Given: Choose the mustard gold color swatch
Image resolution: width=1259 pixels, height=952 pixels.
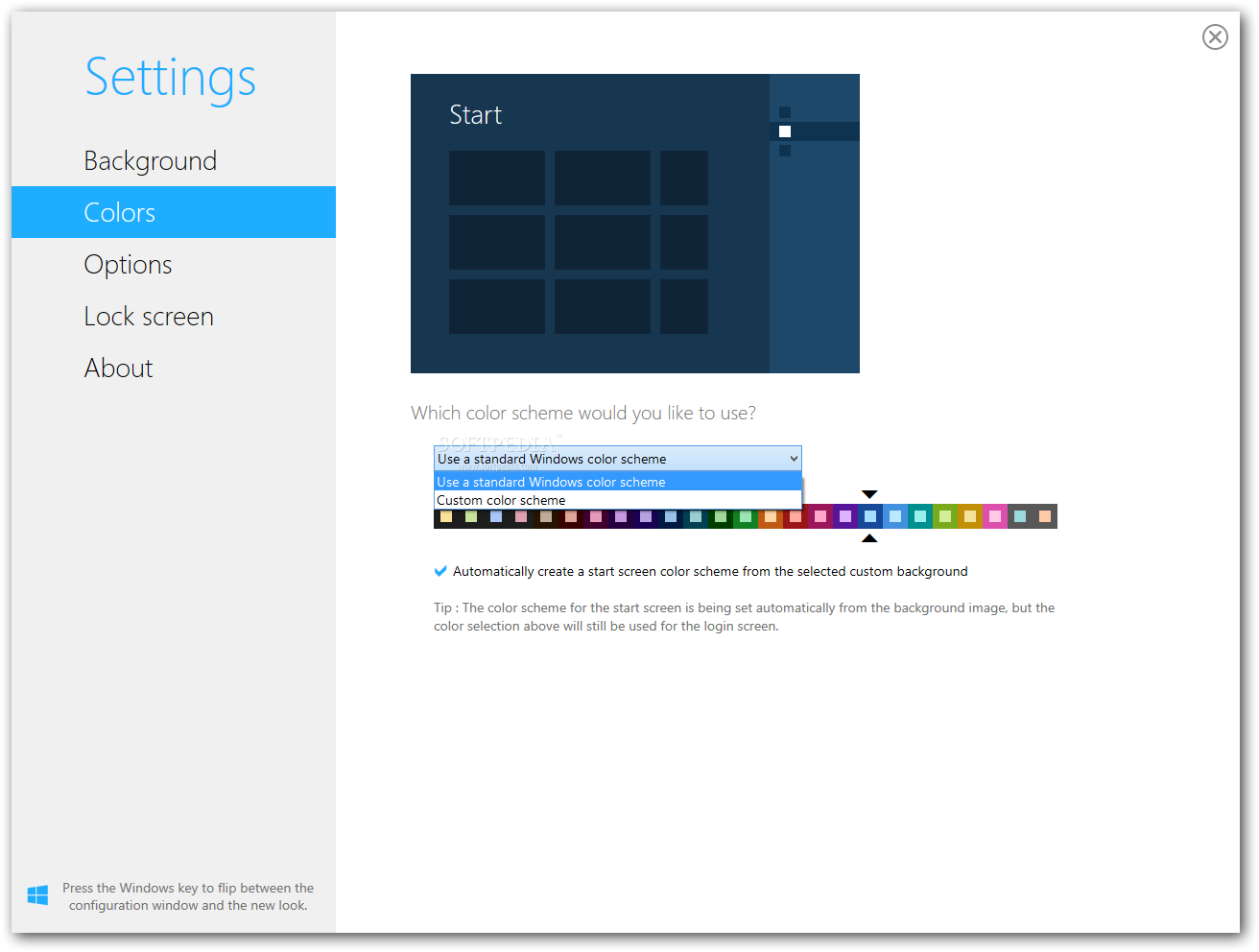Looking at the screenshot, I should point(970,516).
